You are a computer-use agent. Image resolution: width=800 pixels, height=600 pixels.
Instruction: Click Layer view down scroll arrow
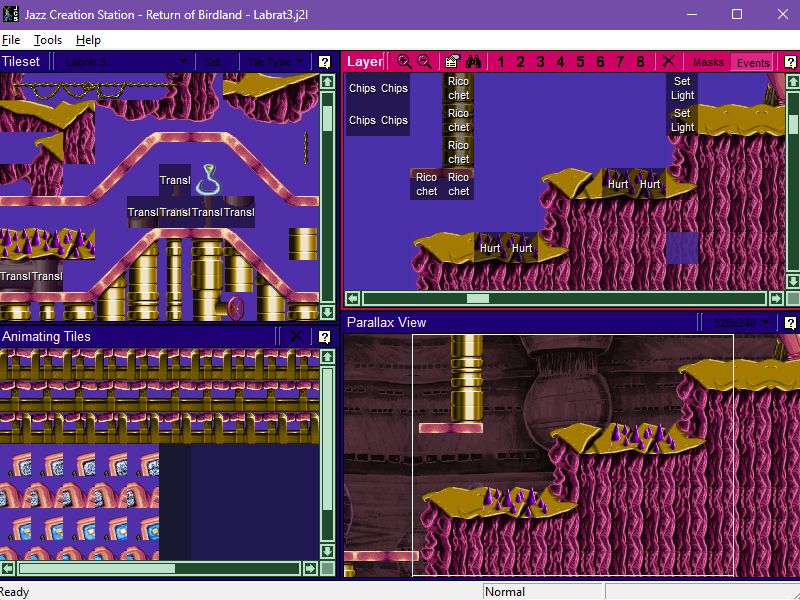click(x=793, y=281)
